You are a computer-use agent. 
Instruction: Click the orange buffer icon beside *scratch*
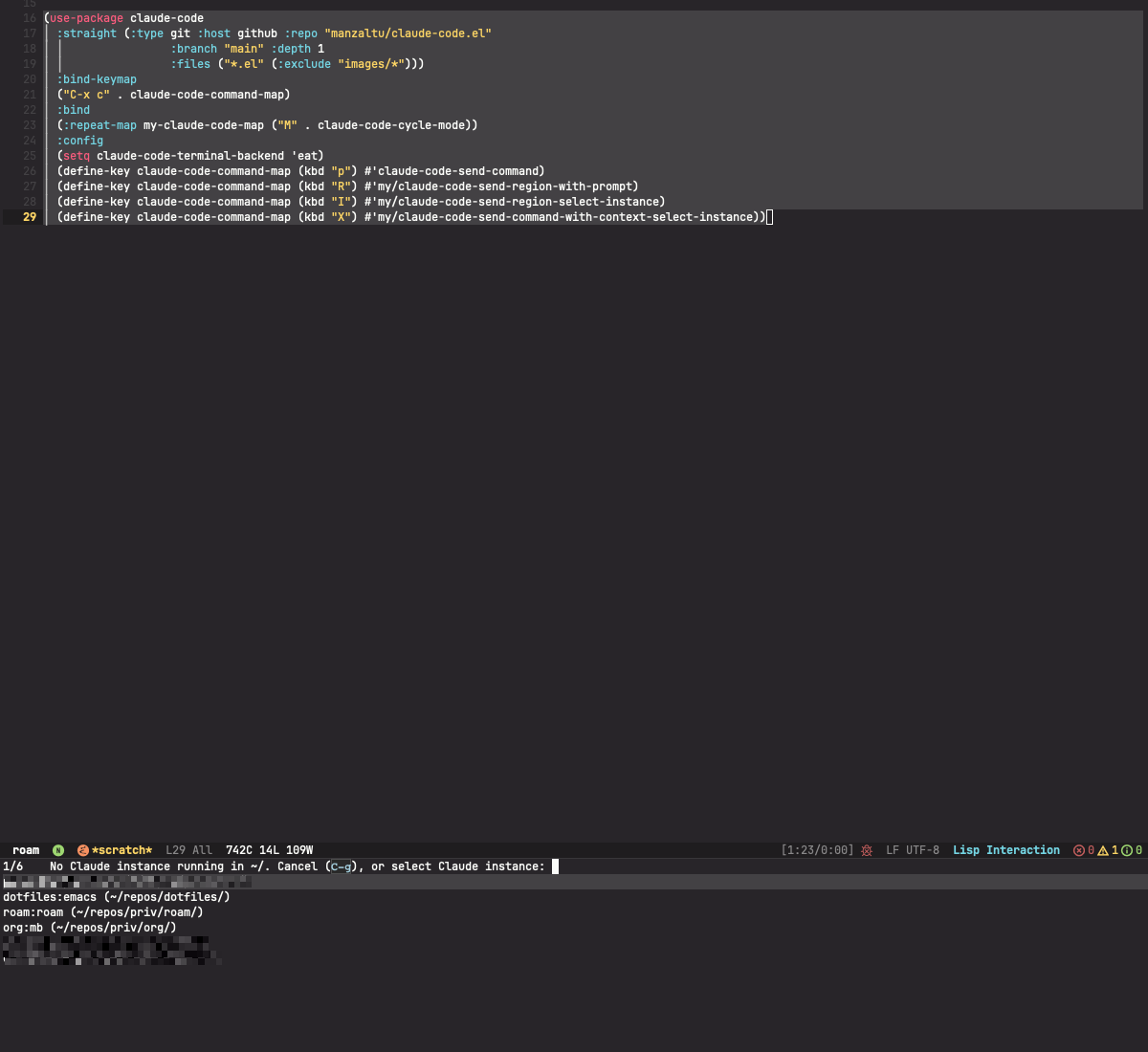(x=83, y=850)
